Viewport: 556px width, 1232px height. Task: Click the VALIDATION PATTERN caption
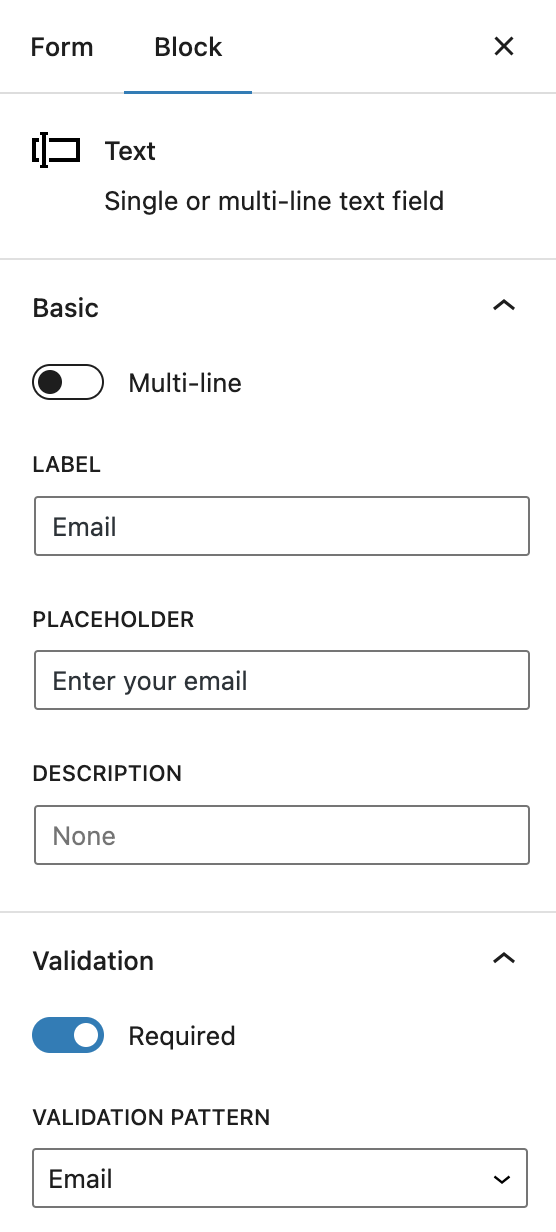(151, 1118)
